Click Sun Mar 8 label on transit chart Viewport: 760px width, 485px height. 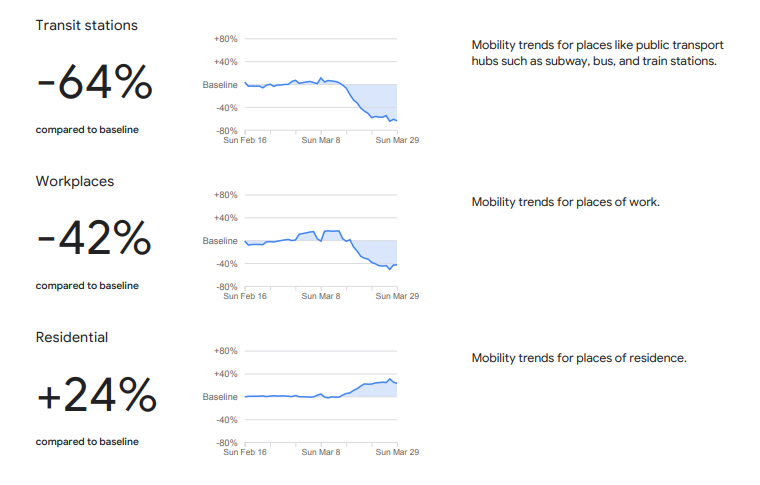click(321, 141)
